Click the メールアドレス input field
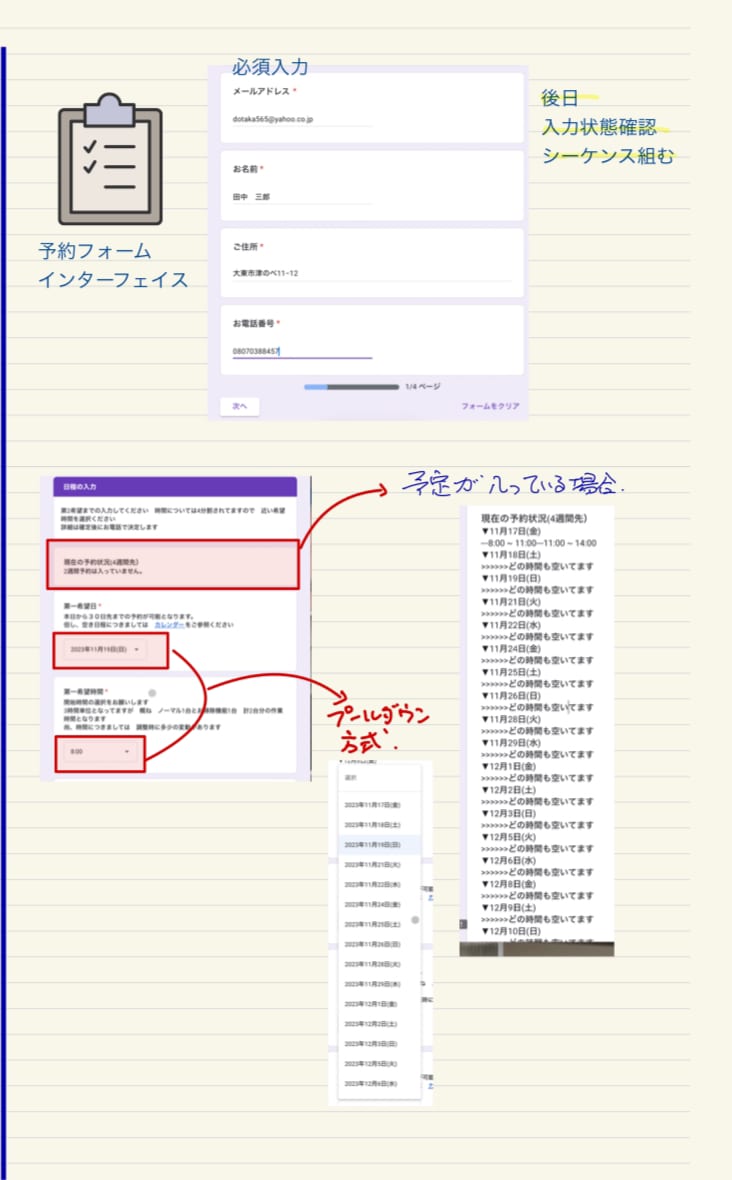 click(x=301, y=120)
